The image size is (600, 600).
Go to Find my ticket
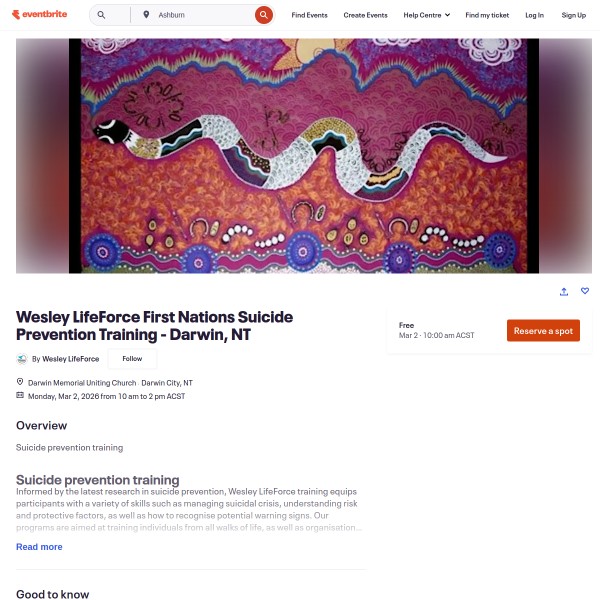(487, 15)
